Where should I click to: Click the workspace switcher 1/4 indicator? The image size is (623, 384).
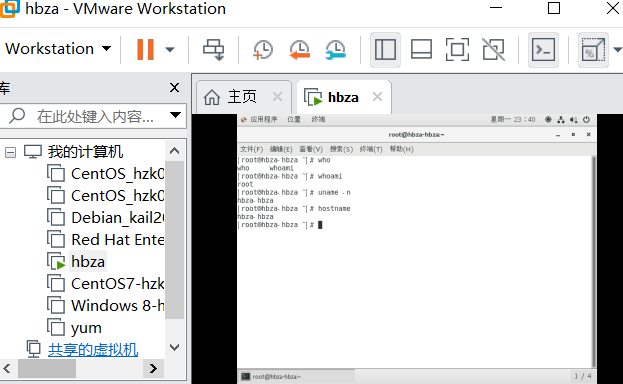(582, 376)
